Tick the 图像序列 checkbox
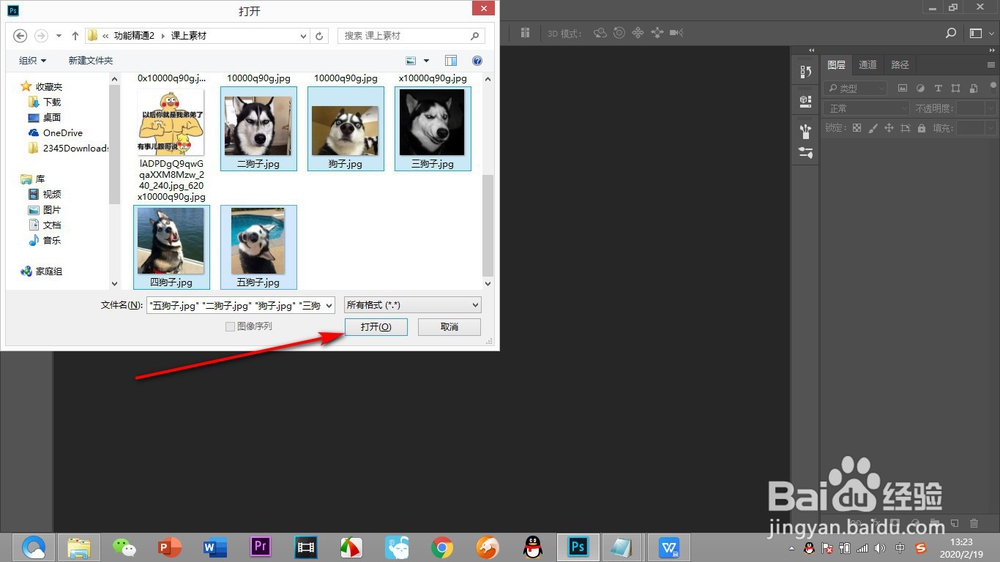The width and height of the screenshot is (1000, 562). coord(230,327)
